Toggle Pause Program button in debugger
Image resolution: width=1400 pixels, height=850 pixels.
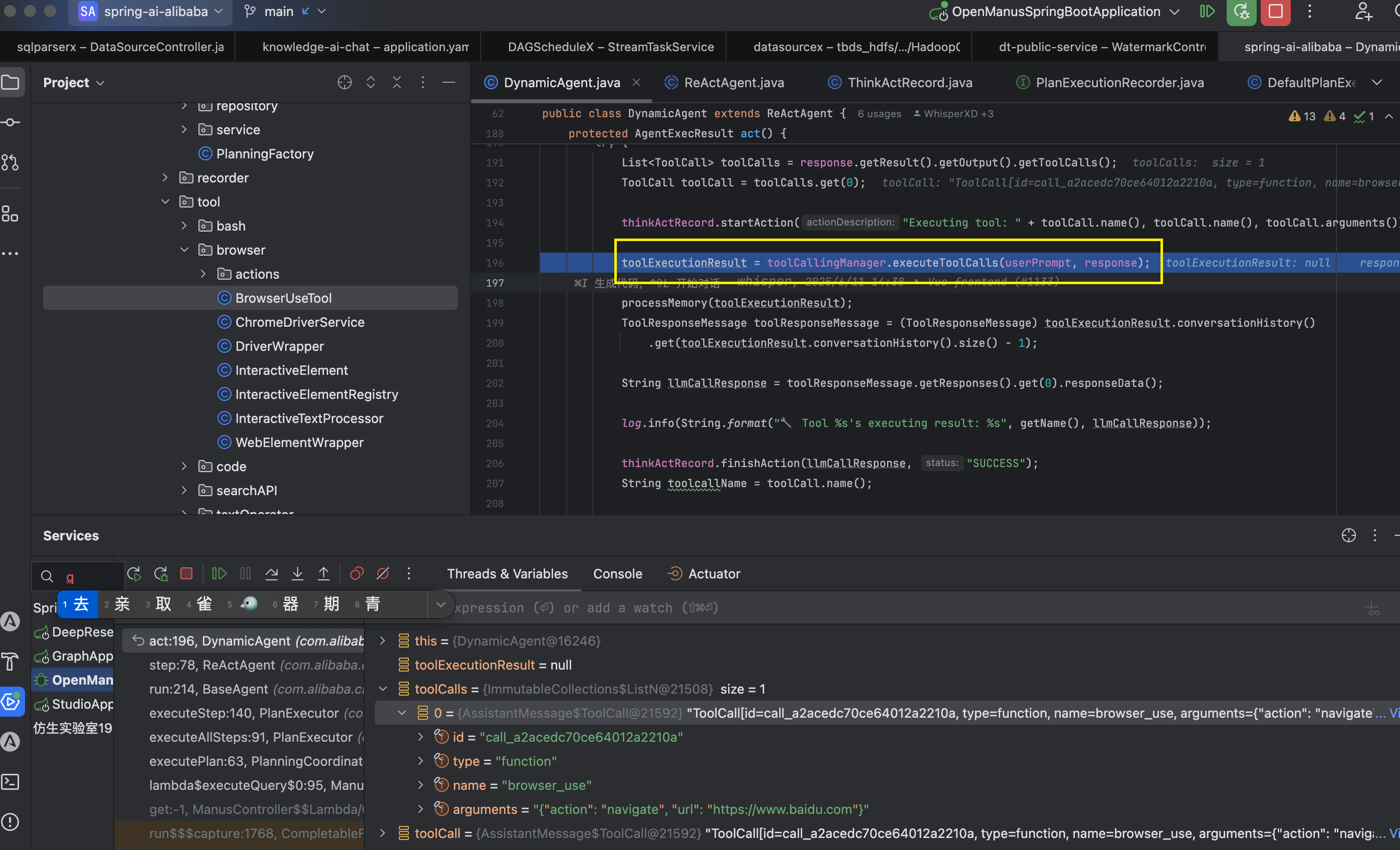click(246, 574)
